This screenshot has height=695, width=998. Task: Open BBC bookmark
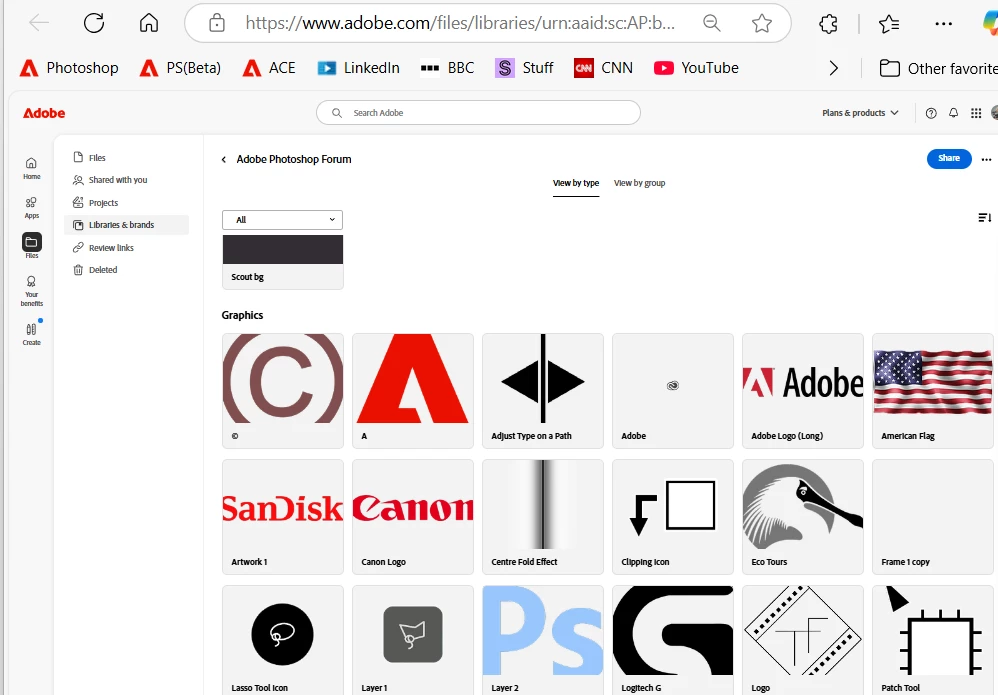[x=447, y=68]
